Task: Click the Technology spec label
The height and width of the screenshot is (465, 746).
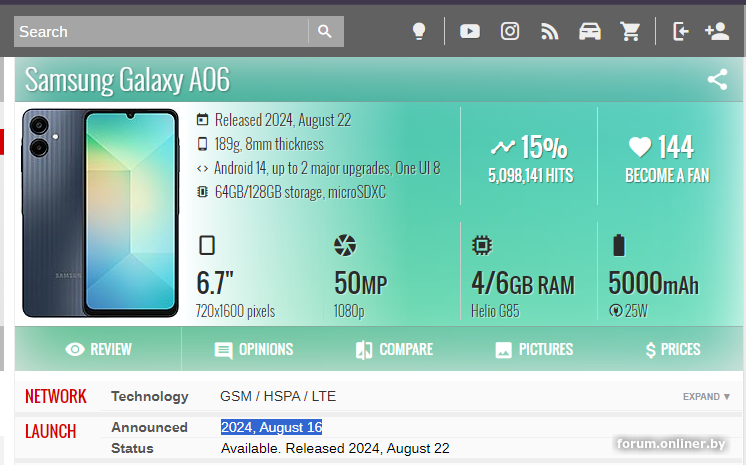Action: [150, 396]
